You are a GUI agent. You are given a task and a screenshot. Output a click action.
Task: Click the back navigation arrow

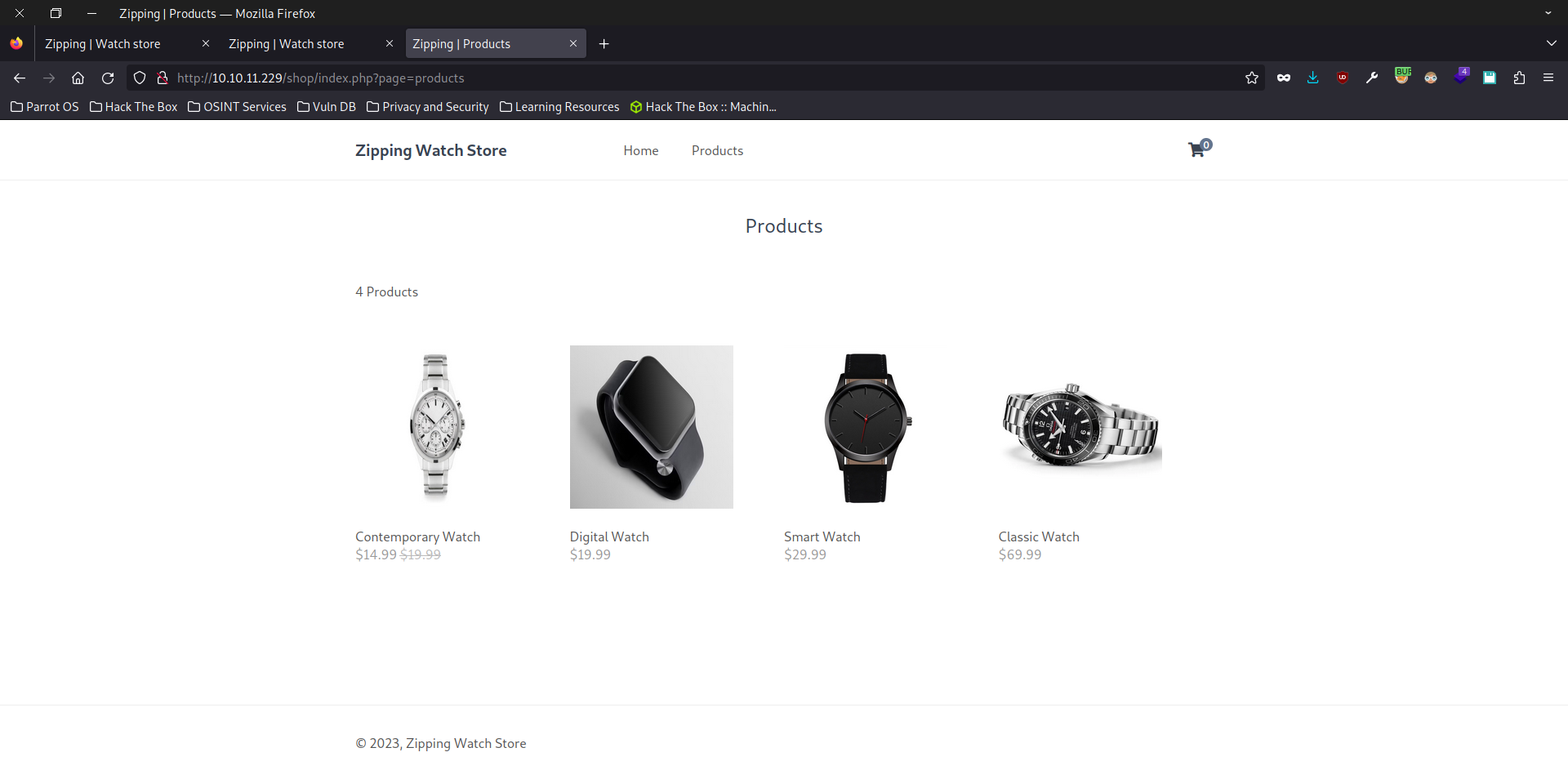(20, 78)
